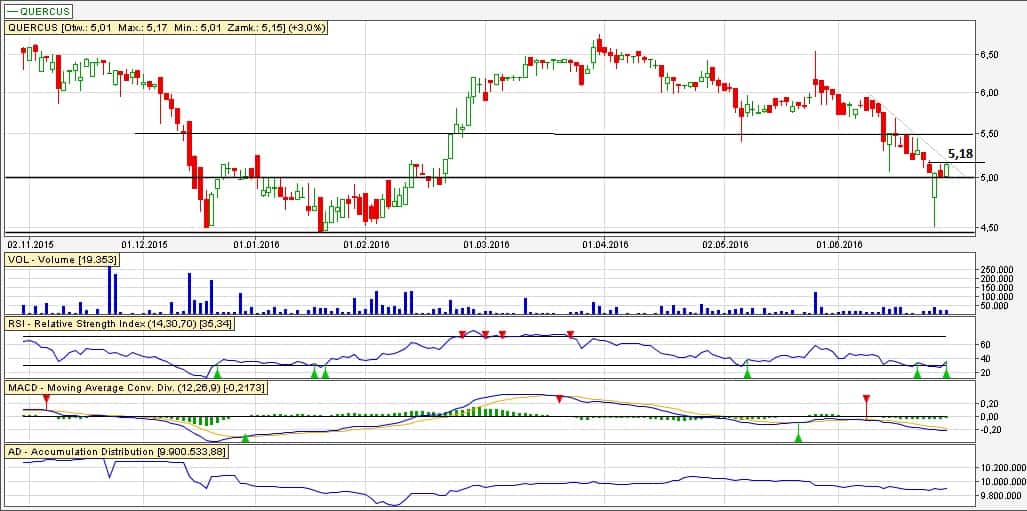Click the MACD panel title label
This screenshot has width=1027, height=511.
coord(132,386)
